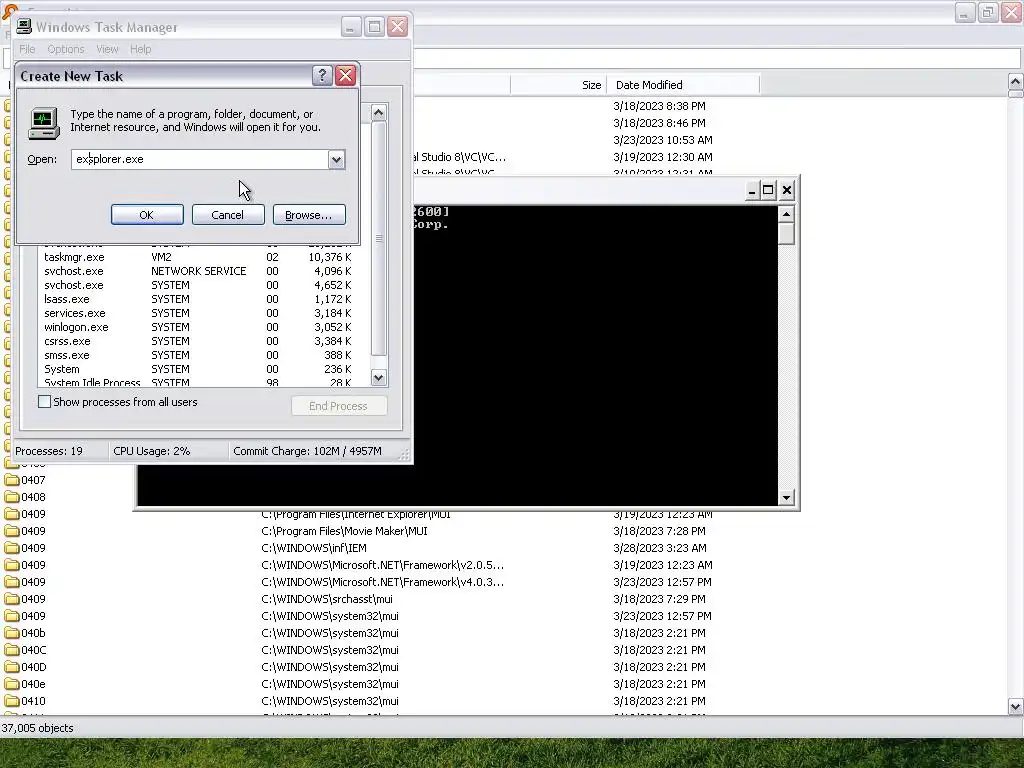The image size is (1024, 768).
Task: Open the View menu in Task Manager
Action: [x=107, y=49]
